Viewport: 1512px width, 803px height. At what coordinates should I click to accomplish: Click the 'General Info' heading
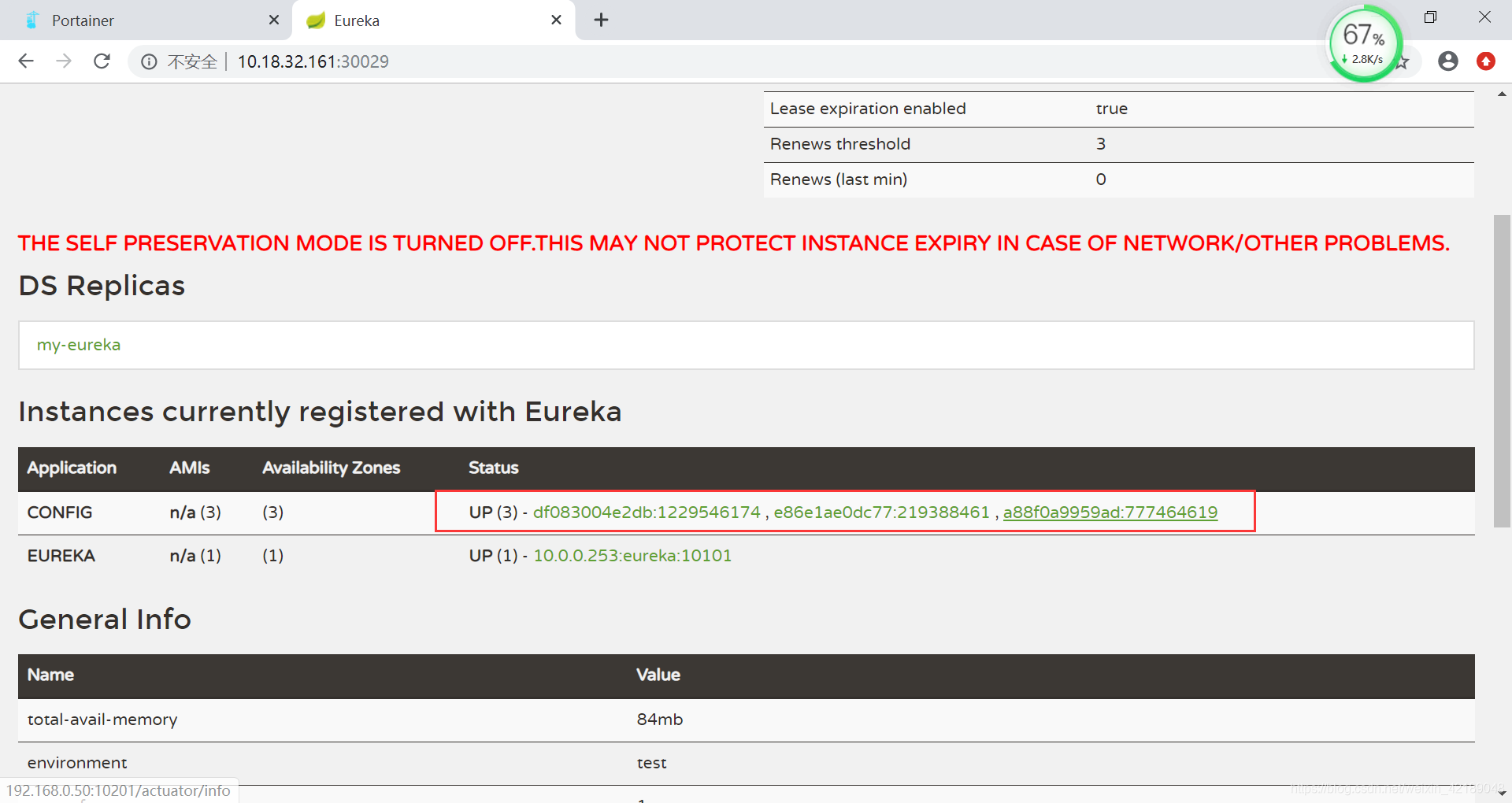pos(105,620)
